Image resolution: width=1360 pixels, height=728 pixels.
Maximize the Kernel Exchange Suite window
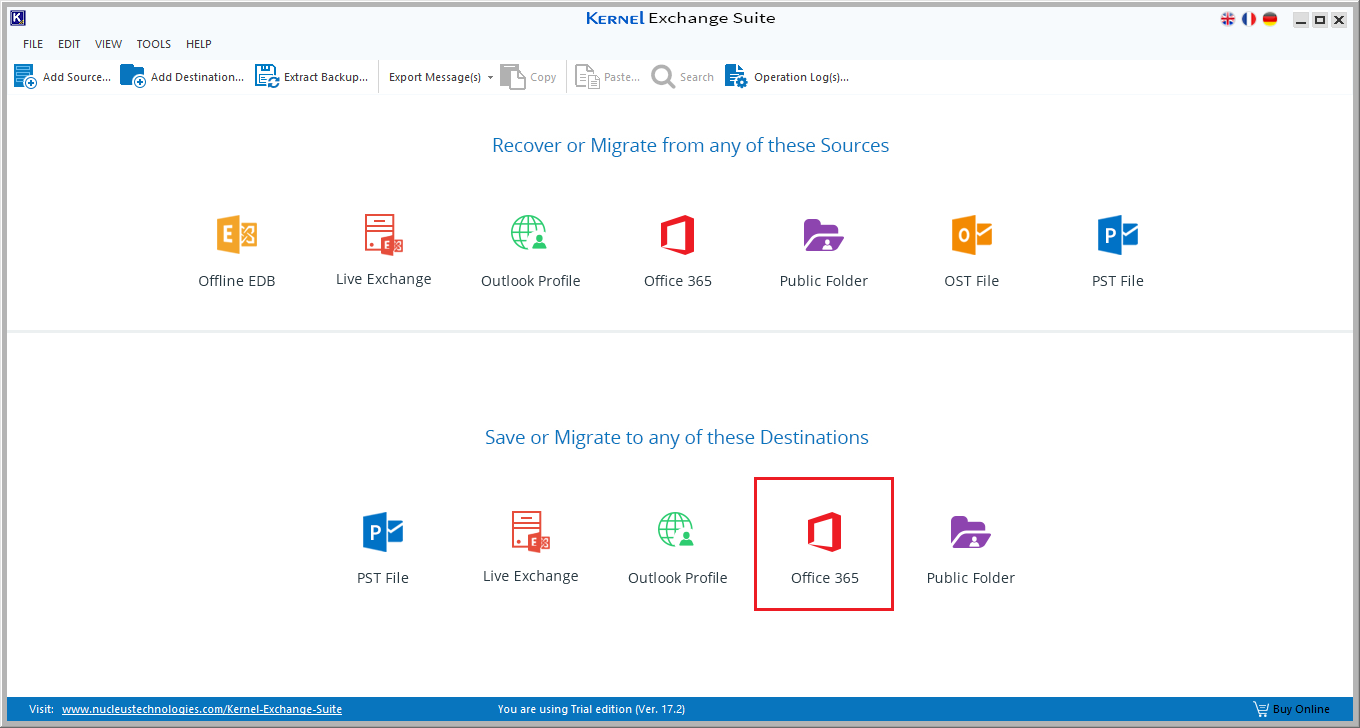pyautogui.click(x=1320, y=20)
